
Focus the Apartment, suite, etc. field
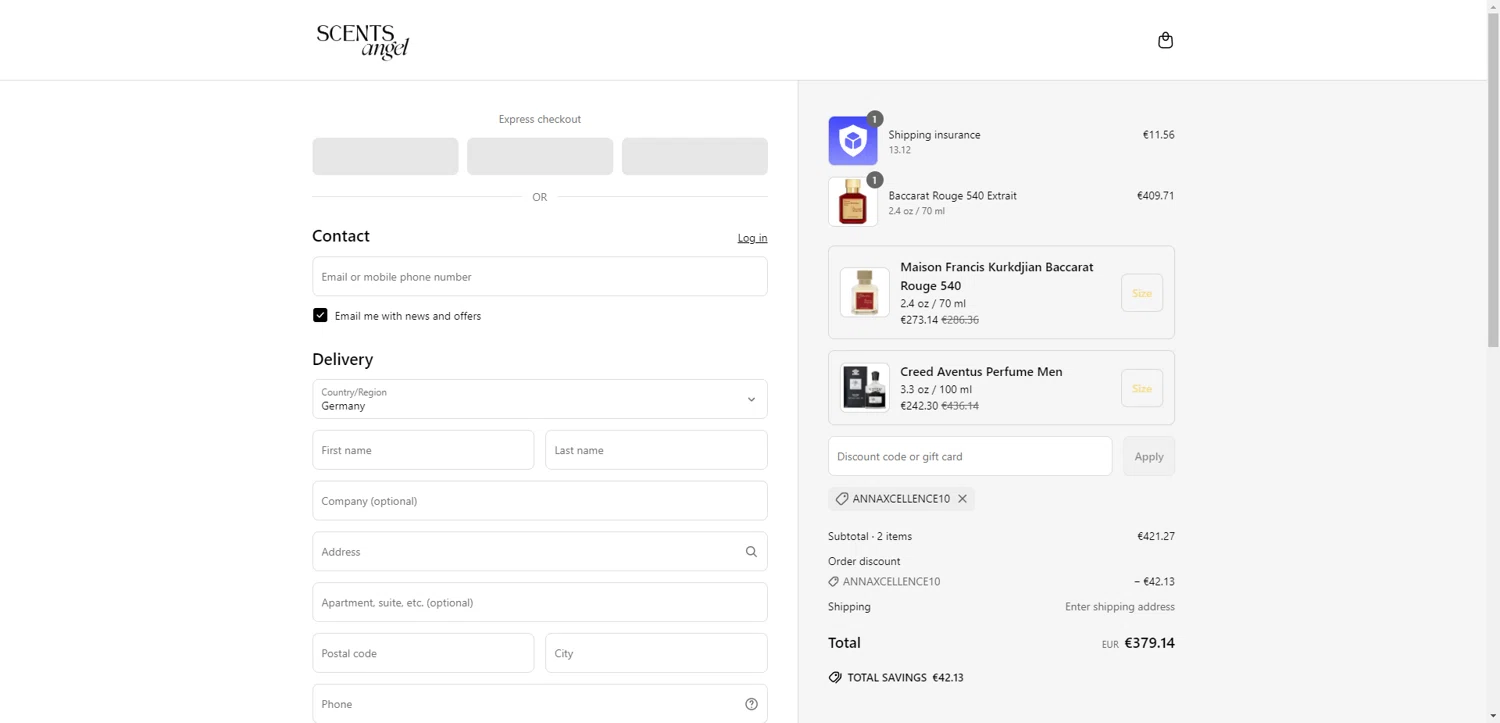pyautogui.click(x=540, y=602)
